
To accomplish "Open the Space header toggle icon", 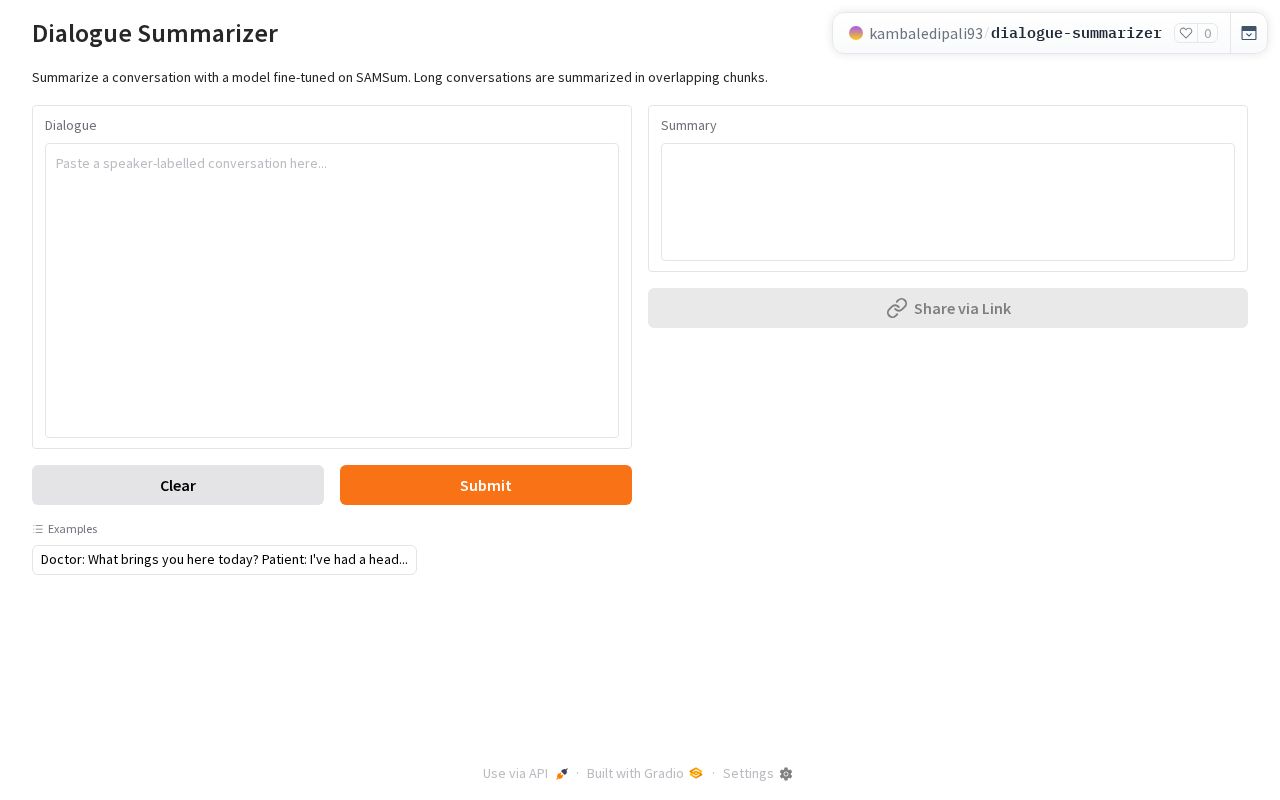I will (1249, 33).
